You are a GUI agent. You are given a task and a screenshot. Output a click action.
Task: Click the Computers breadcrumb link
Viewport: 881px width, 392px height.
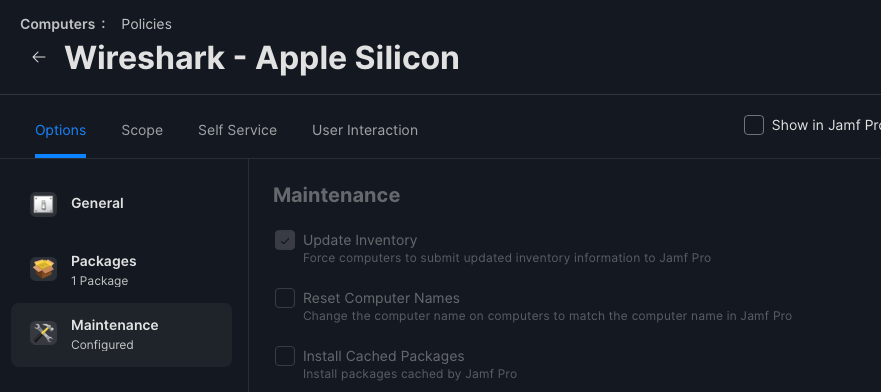pos(58,24)
